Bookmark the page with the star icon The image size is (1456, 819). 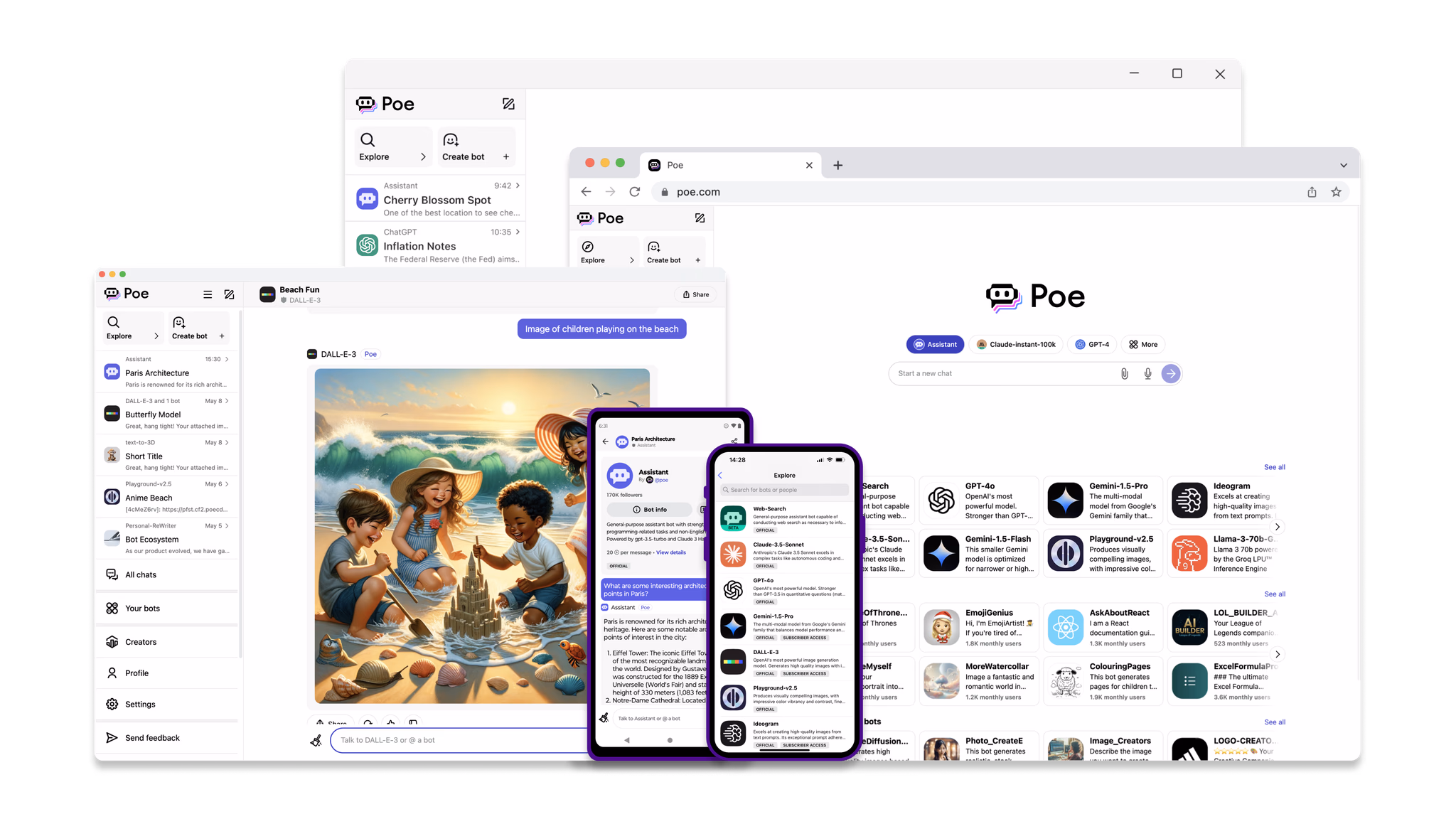(1336, 192)
